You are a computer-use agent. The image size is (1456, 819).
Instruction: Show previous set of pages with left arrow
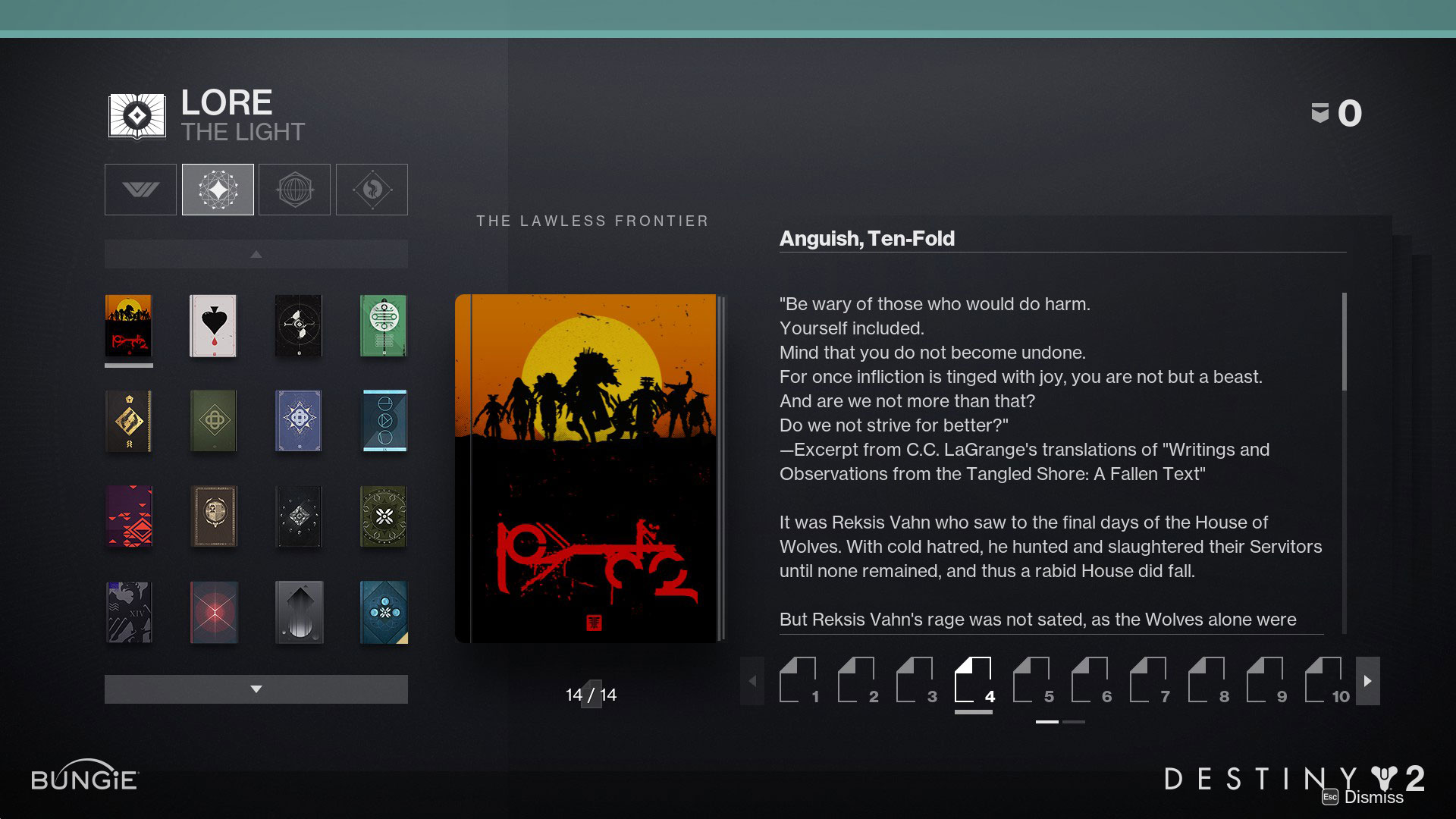tap(752, 681)
